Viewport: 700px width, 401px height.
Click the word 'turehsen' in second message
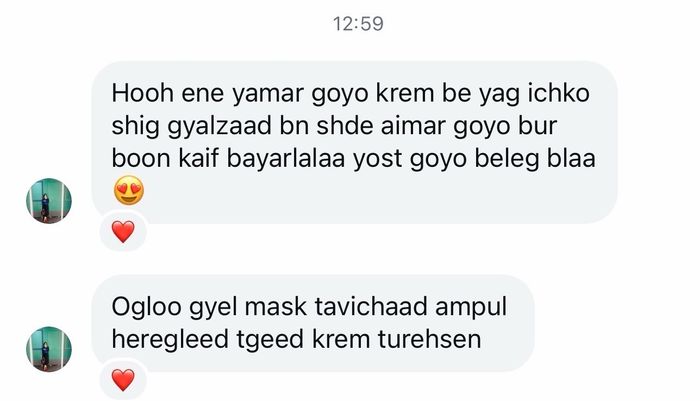pos(429,339)
